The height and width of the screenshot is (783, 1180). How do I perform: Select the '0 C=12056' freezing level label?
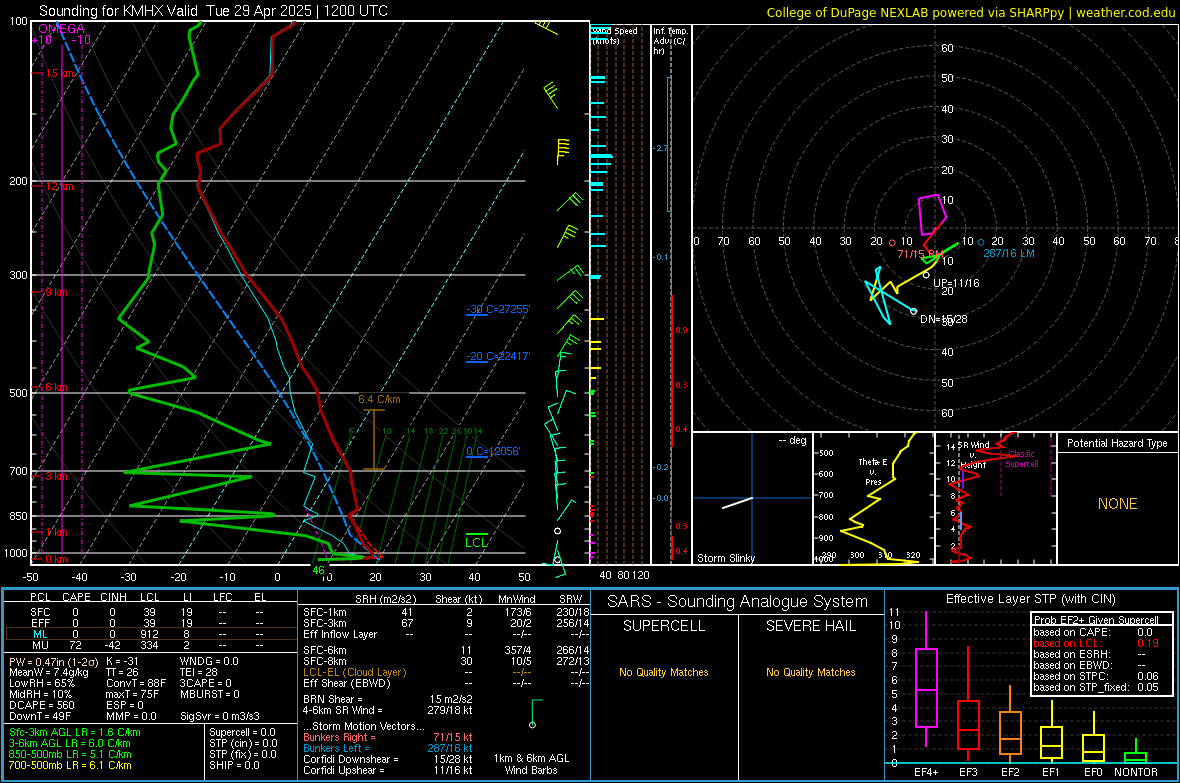(493, 451)
